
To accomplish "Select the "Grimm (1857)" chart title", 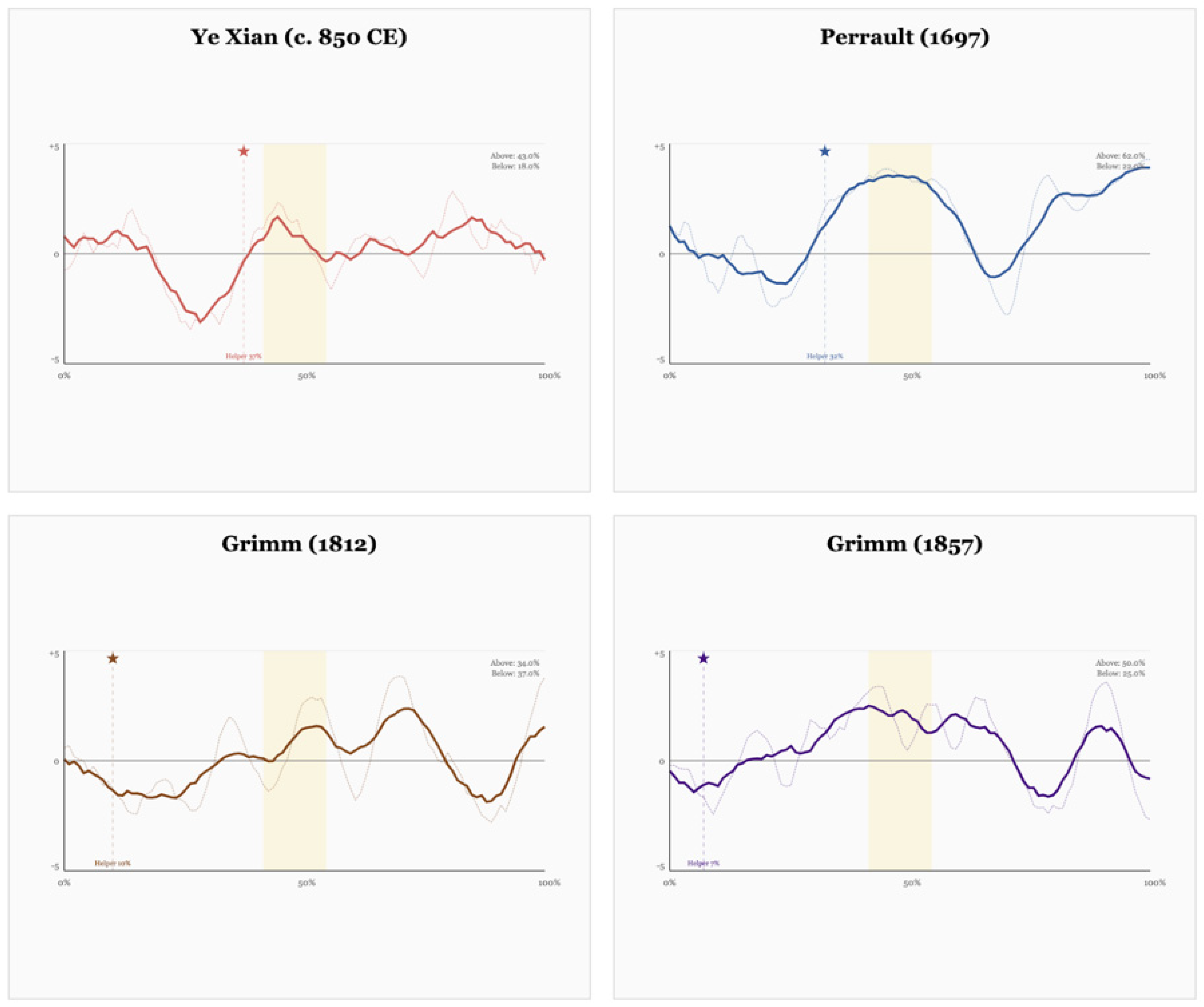I will pos(904,544).
